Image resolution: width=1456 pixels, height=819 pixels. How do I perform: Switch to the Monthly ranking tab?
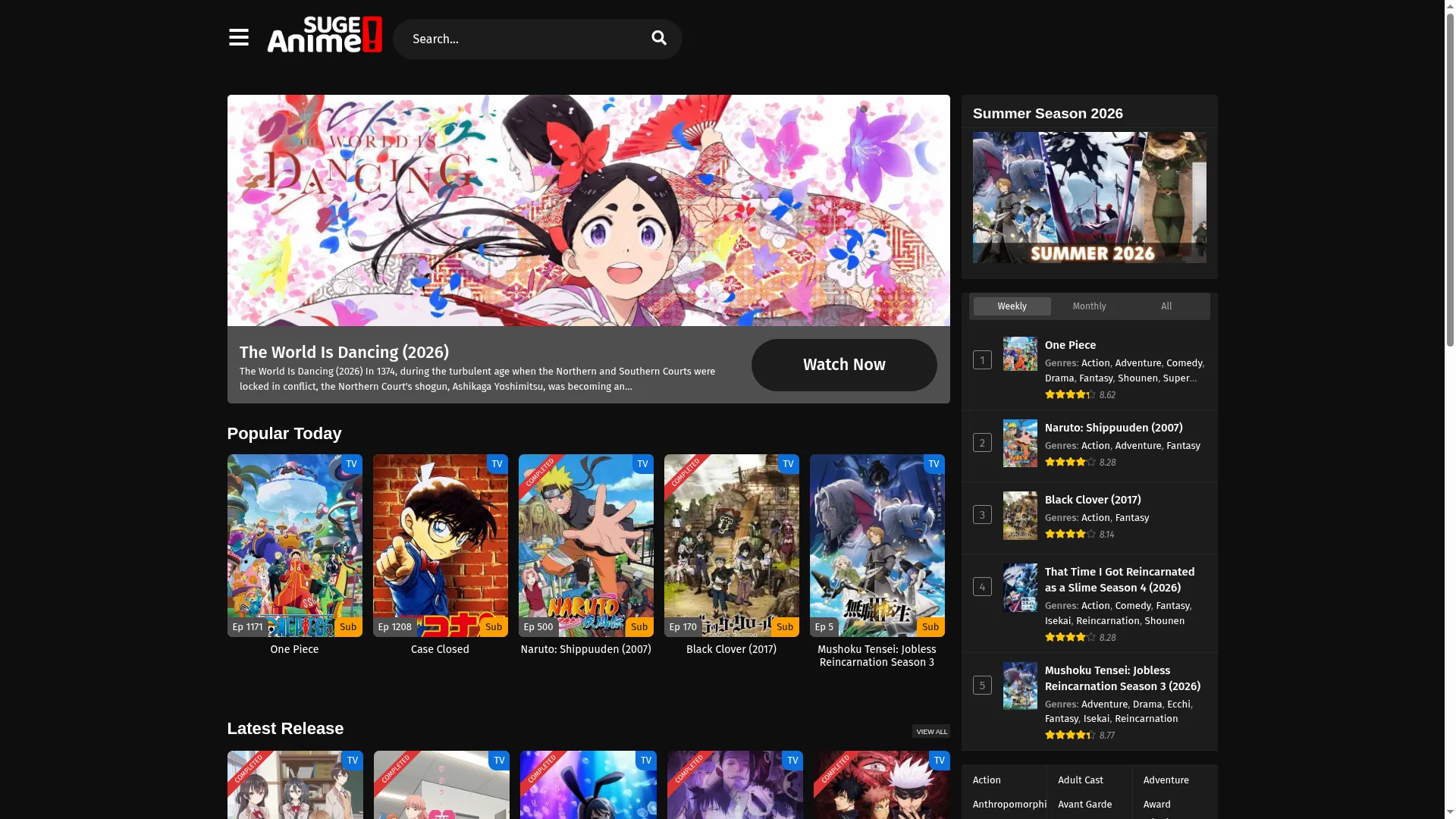pos(1089,306)
